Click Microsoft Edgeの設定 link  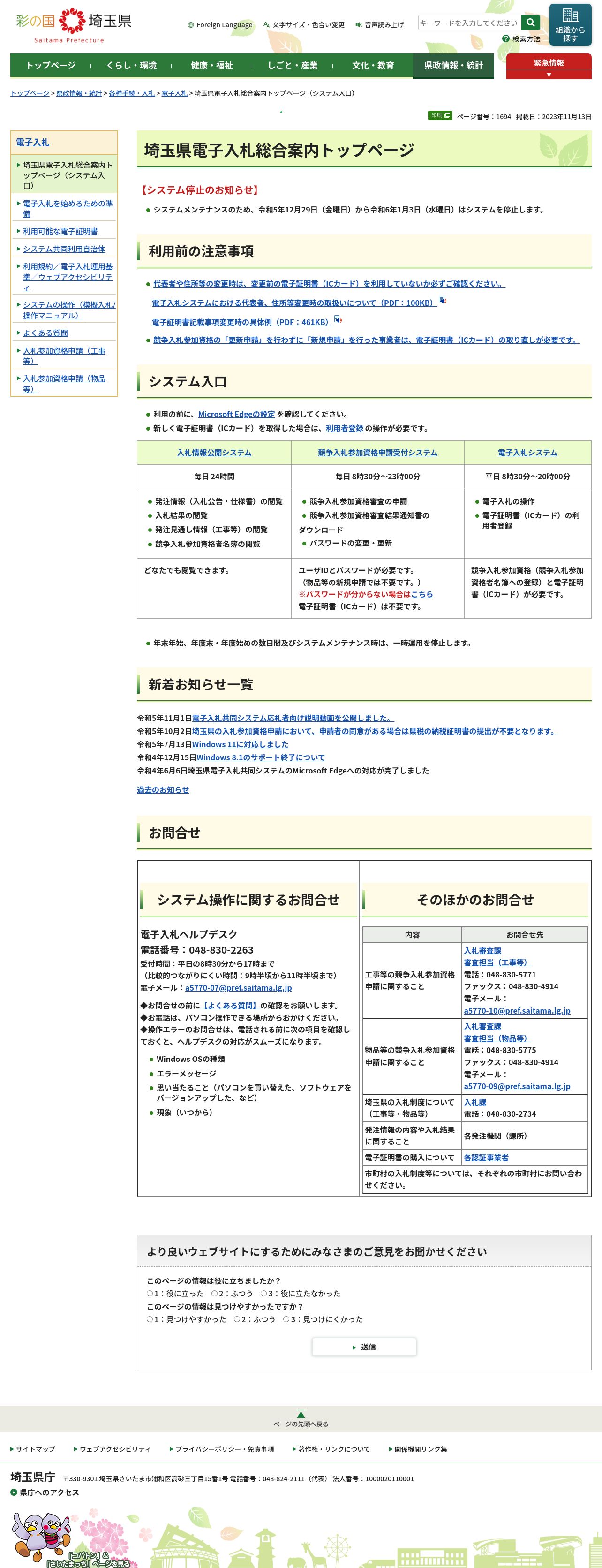point(236,414)
